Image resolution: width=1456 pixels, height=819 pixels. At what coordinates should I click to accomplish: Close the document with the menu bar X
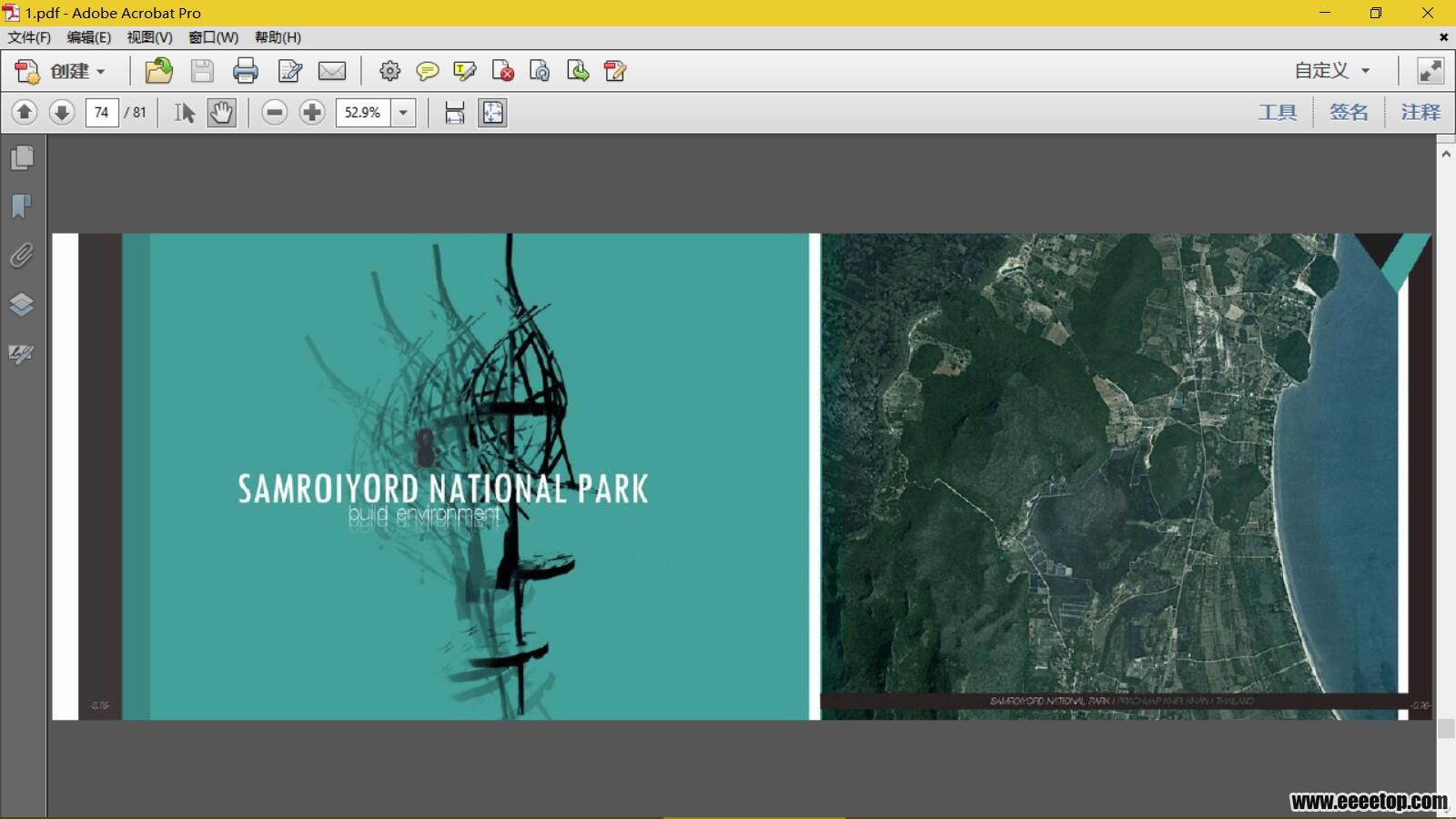pos(1443,37)
